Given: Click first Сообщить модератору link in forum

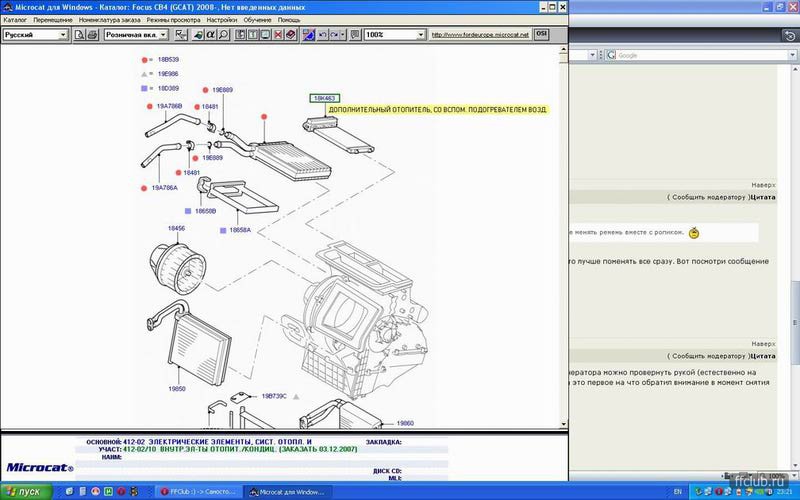Looking at the screenshot, I should click(709, 197).
